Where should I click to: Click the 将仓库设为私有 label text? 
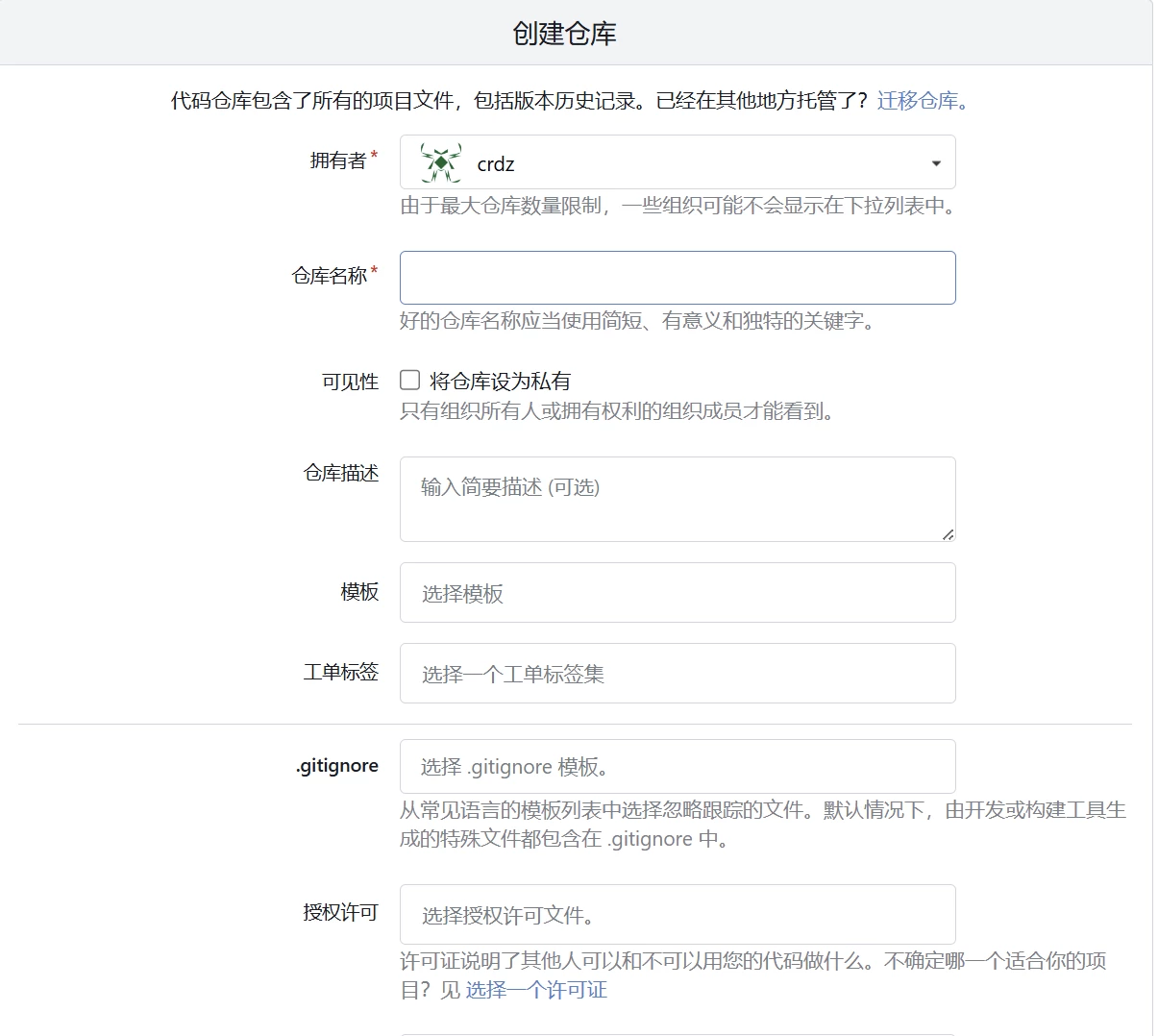(500, 382)
